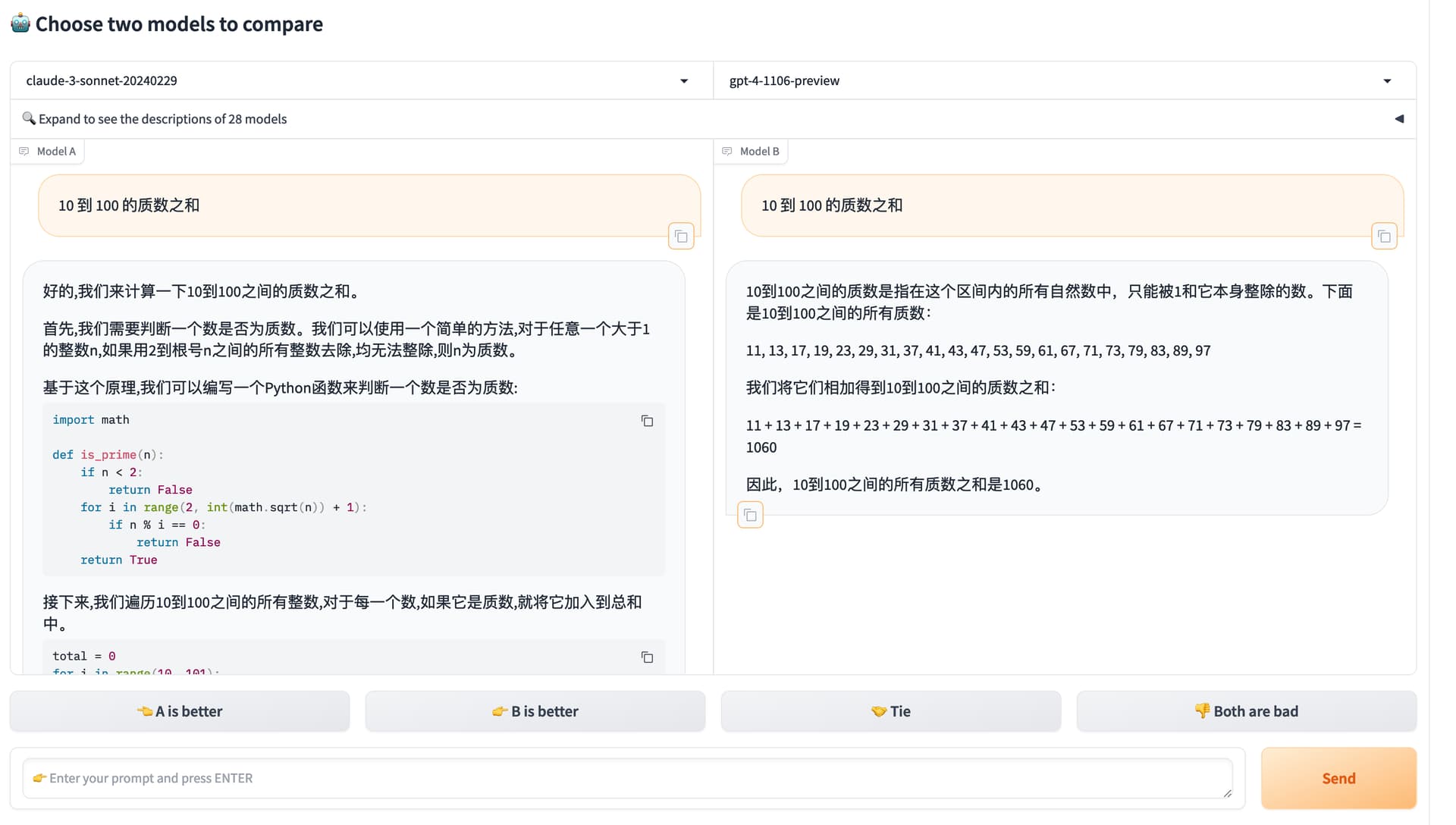Viewport: 1456px width, 825px height.
Task: Click the resize handle of prompt textbox
Action: (1227, 793)
